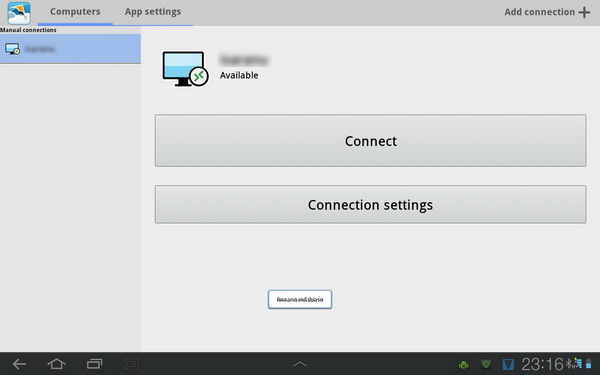Tap the green shield notification icon
Viewport: 600px width, 375px height.
[486, 364]
